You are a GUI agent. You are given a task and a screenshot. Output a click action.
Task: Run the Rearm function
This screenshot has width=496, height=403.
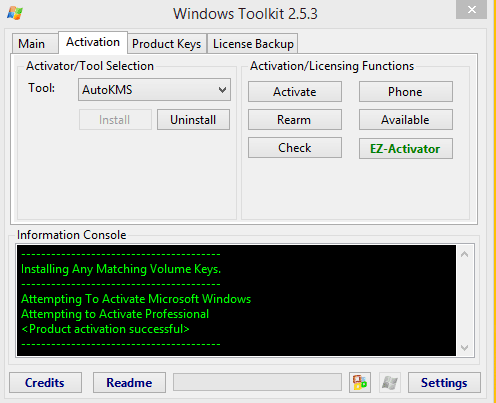(295, 120)
